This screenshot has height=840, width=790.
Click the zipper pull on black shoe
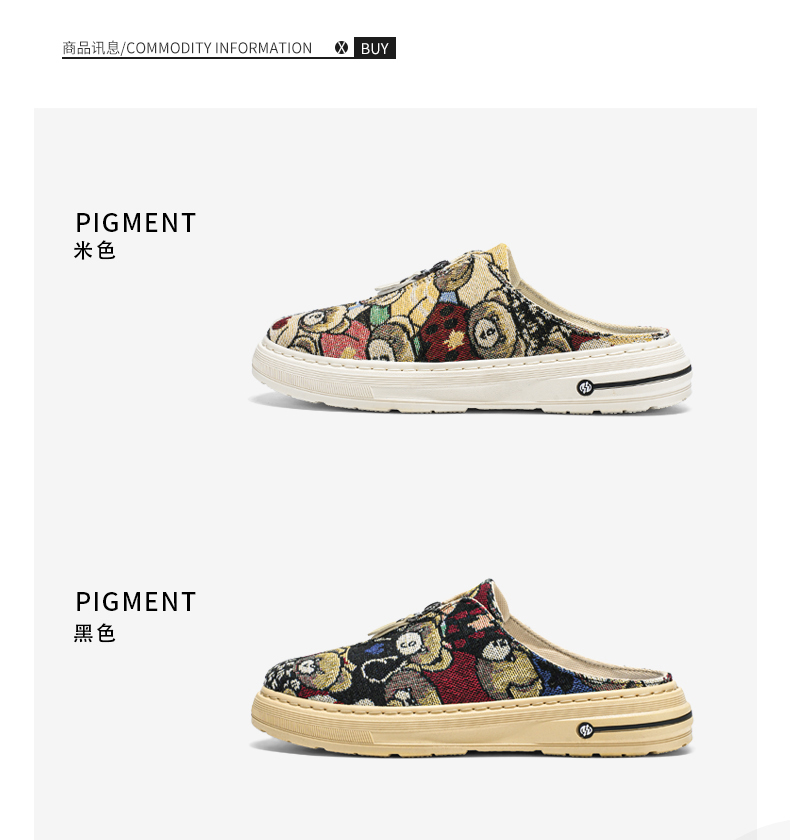tap(385, 628)
